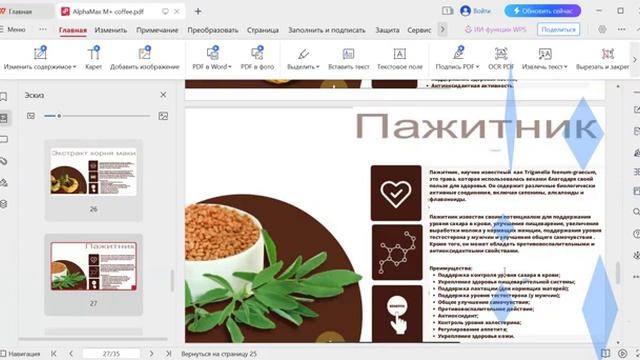Start slideshow playback from status bar
The height and width of the screenshot is (360, 640).
tap(622, 353)
